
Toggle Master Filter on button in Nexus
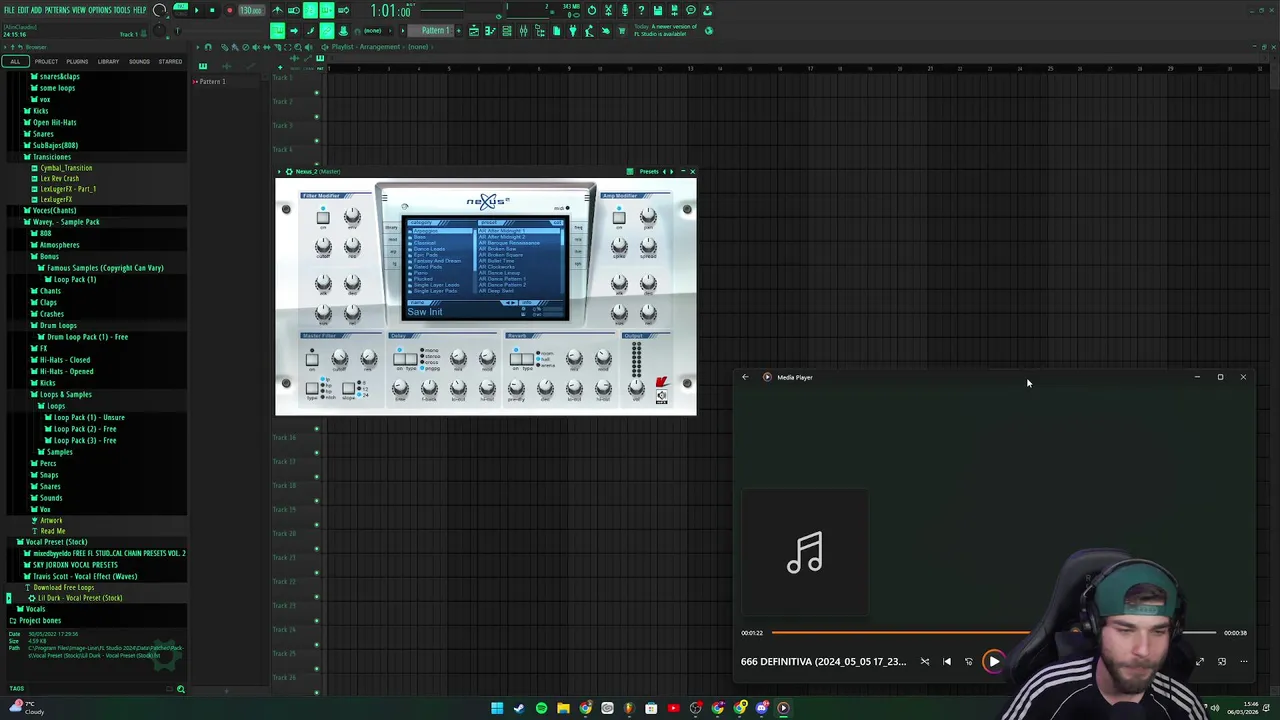pyautogui.click(x=312, y=359)
